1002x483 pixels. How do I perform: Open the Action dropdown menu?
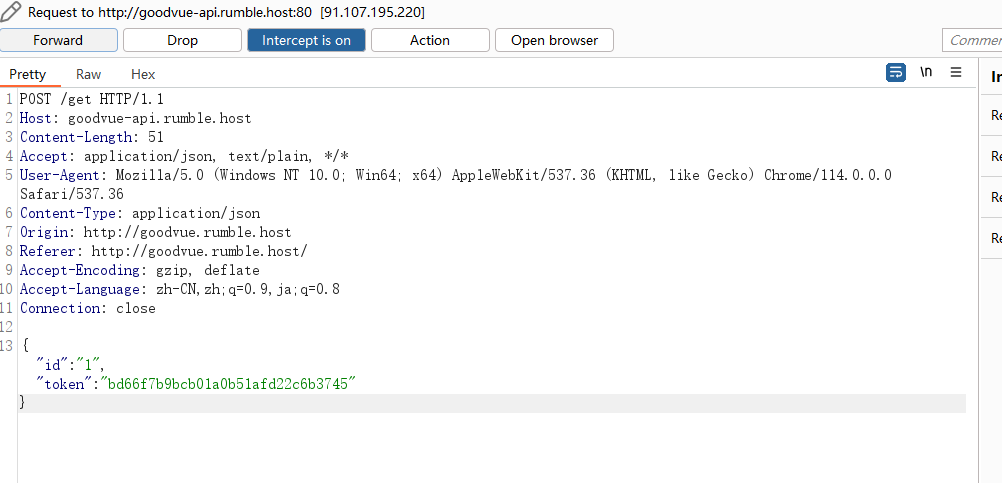[x=430, y=40]
